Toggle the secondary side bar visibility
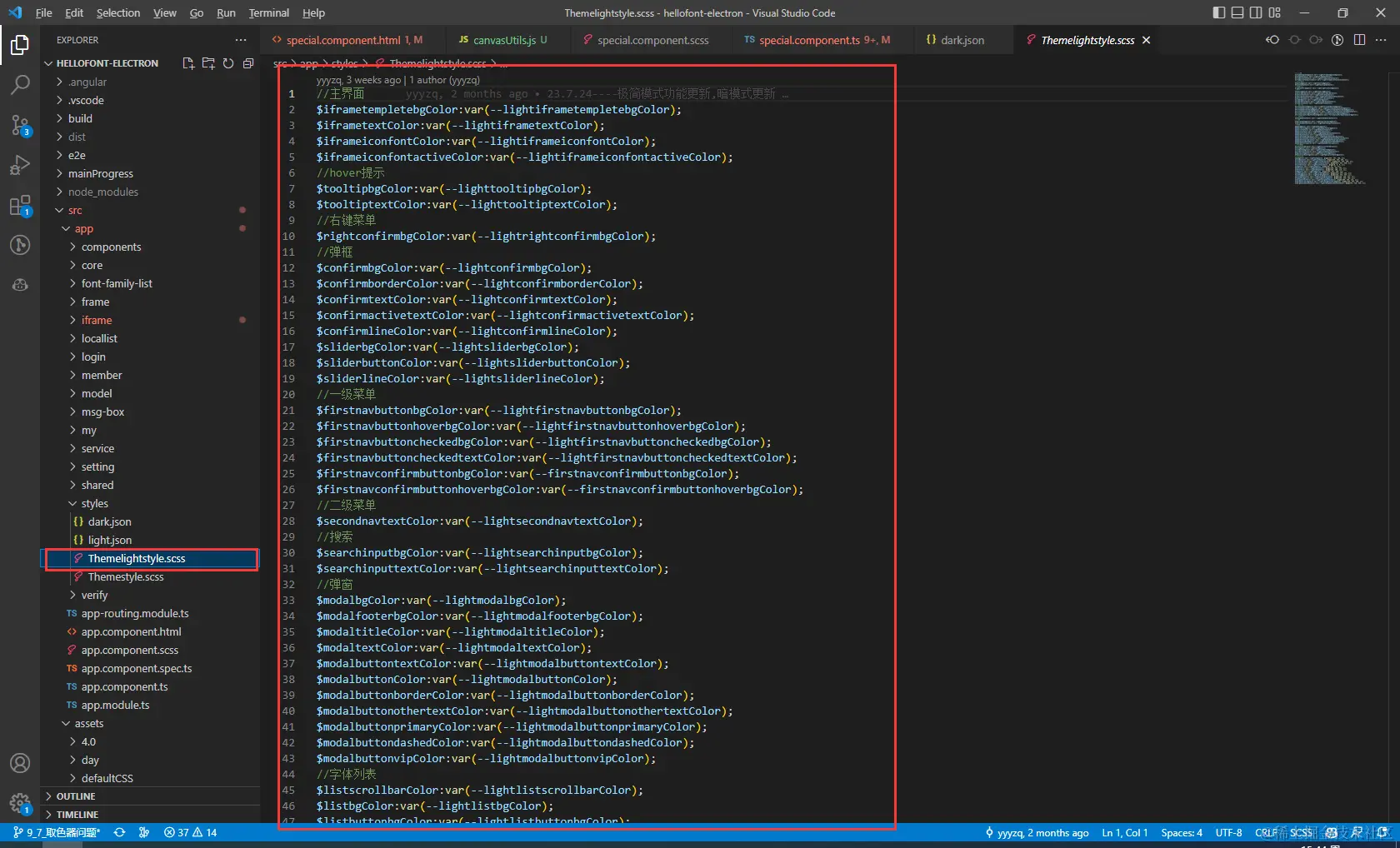This screenshot has width=1400, height=848. coord(1256,12)
